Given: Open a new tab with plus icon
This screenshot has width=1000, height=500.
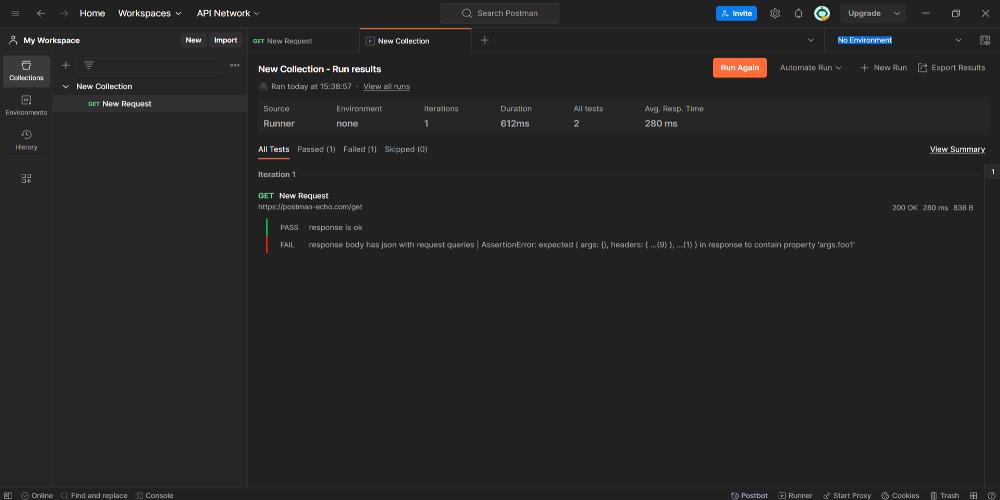Looking at the screenshot, I should pyautogui.click(x=485, y=40).
